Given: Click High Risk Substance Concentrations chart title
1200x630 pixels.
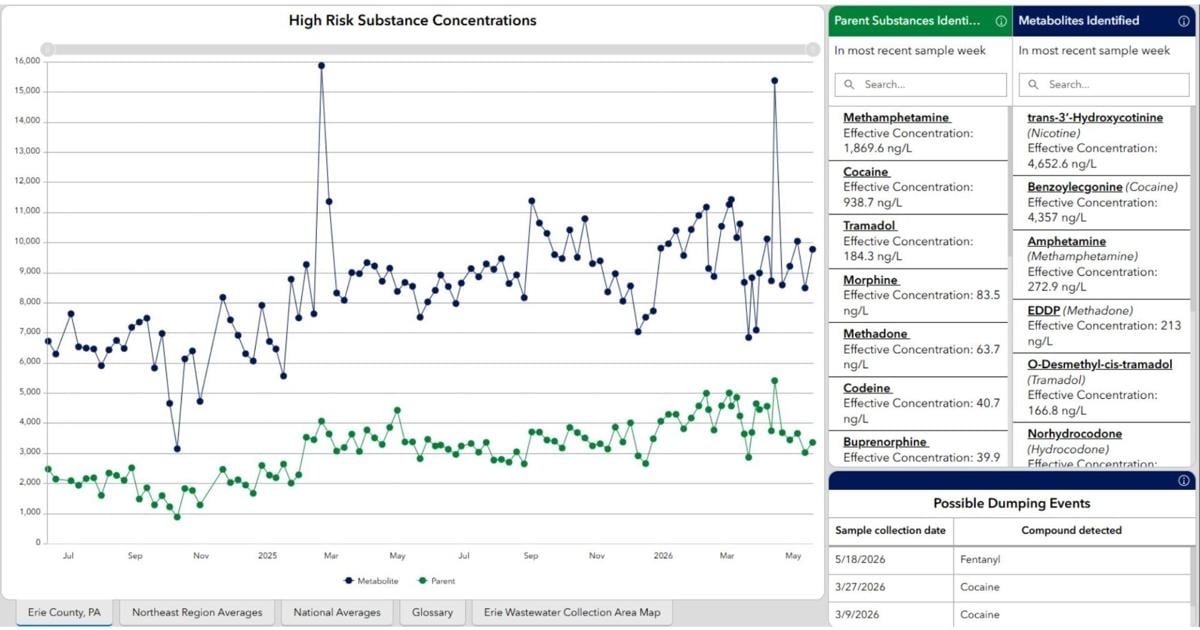Looking at the screenshot, I should tap(412, 20).
